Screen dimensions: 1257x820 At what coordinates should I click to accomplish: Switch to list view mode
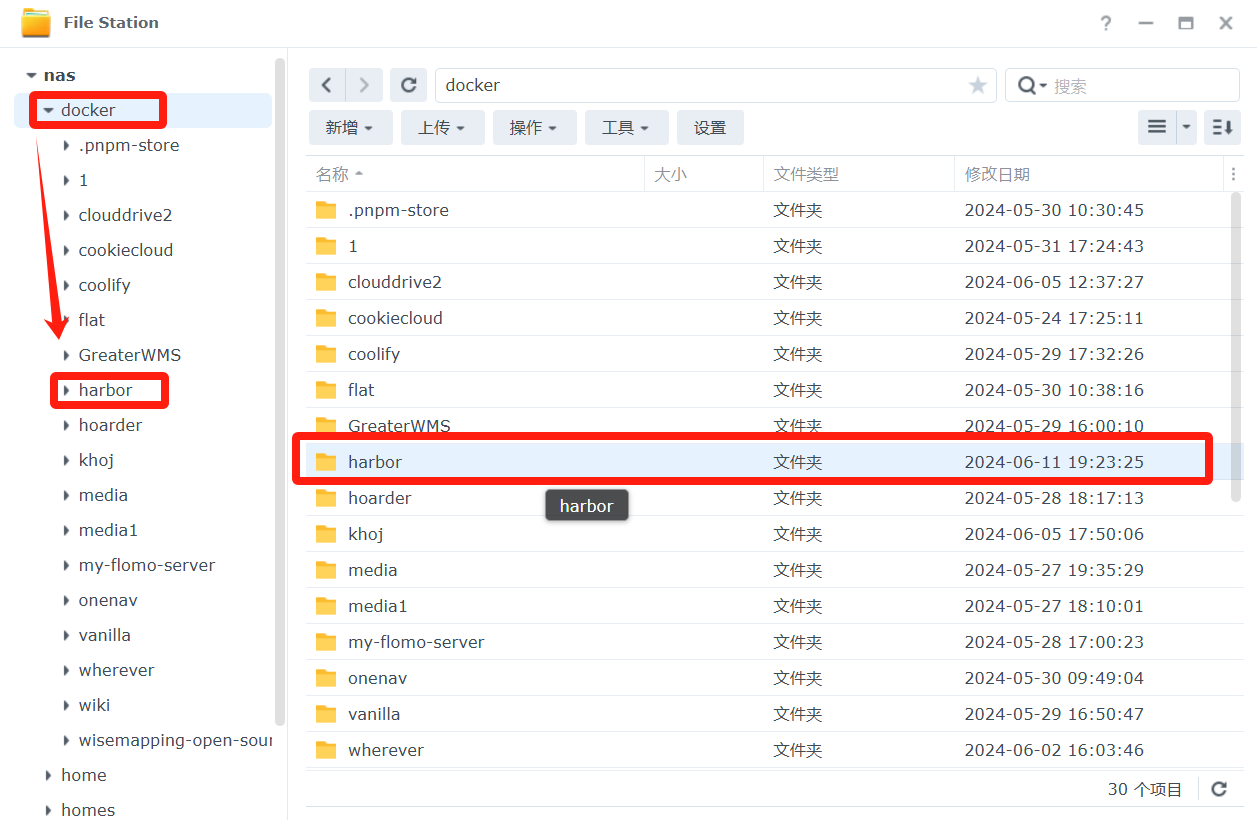[1157, 127]
